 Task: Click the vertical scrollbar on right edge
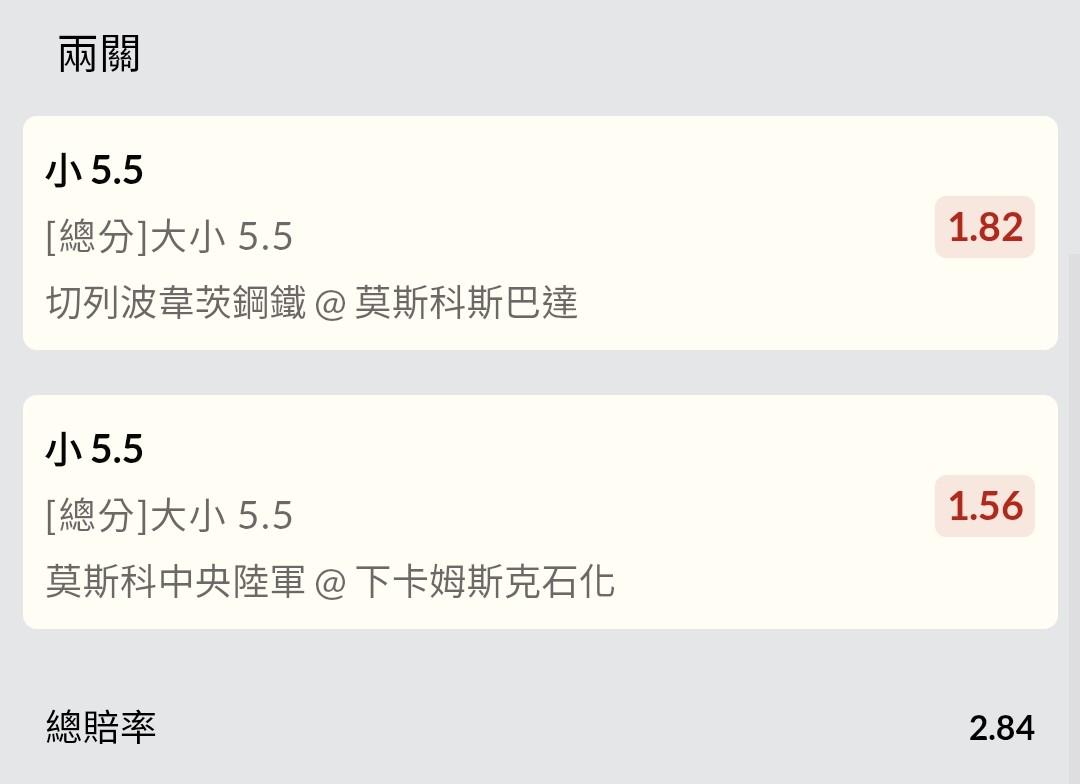(x=1071, y=450)
